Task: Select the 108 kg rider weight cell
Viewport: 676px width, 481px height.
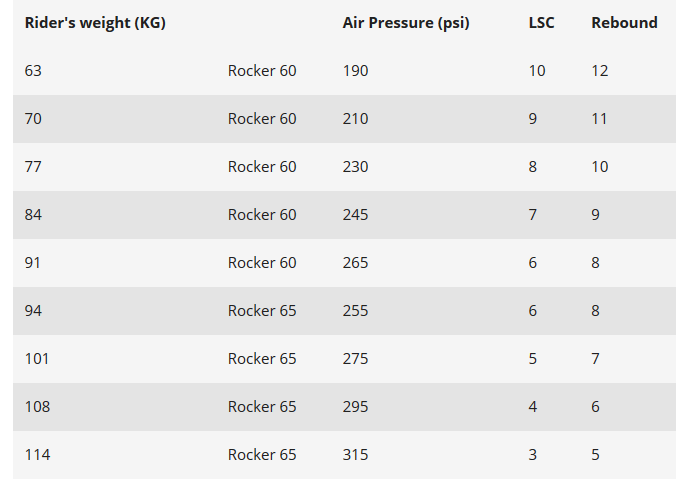Action: 37,407
